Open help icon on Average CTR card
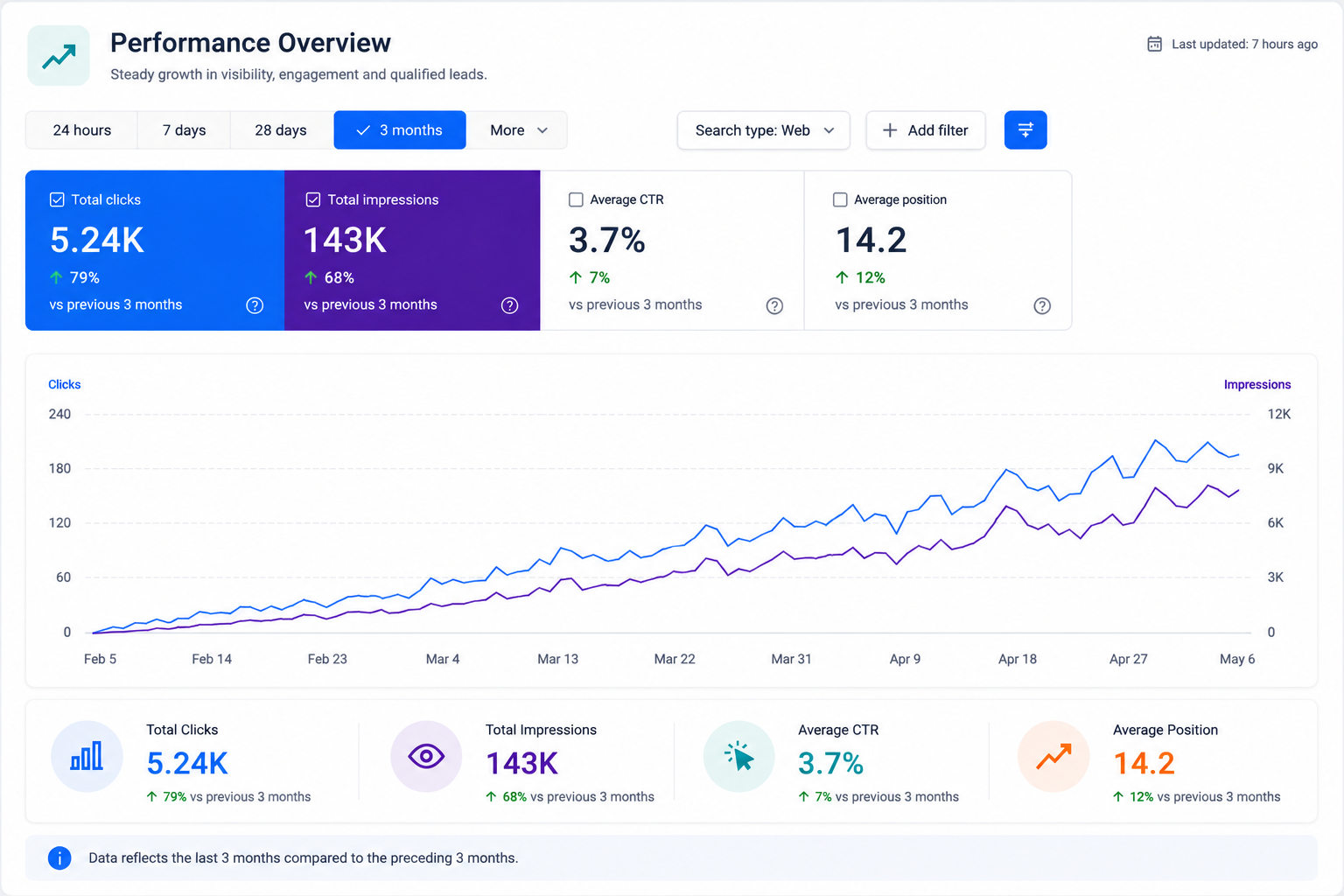Screen dimensions: 1344x896 774,305
